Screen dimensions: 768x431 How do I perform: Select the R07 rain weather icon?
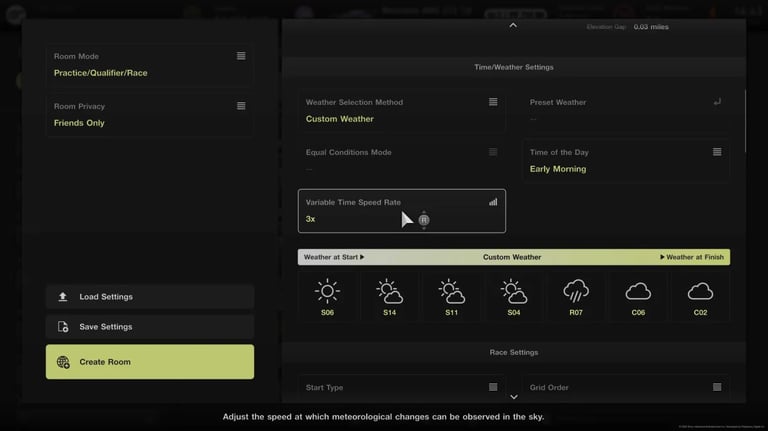click(x=576, y=291)
